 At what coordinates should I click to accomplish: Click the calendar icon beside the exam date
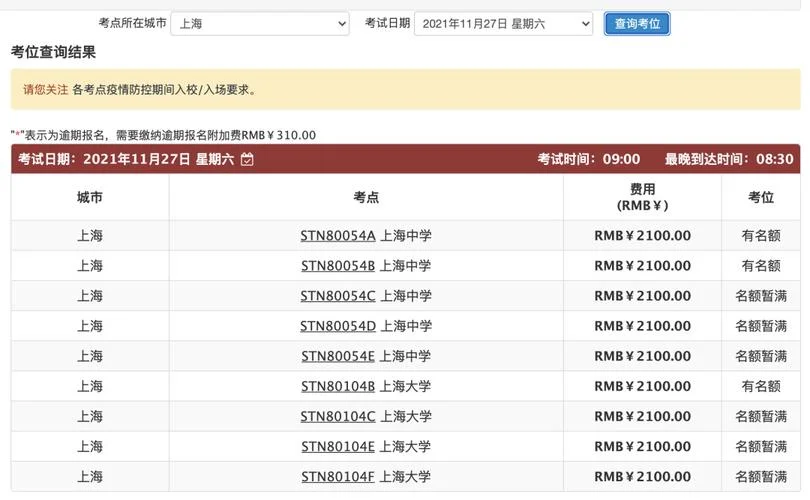tap(247, 159)
